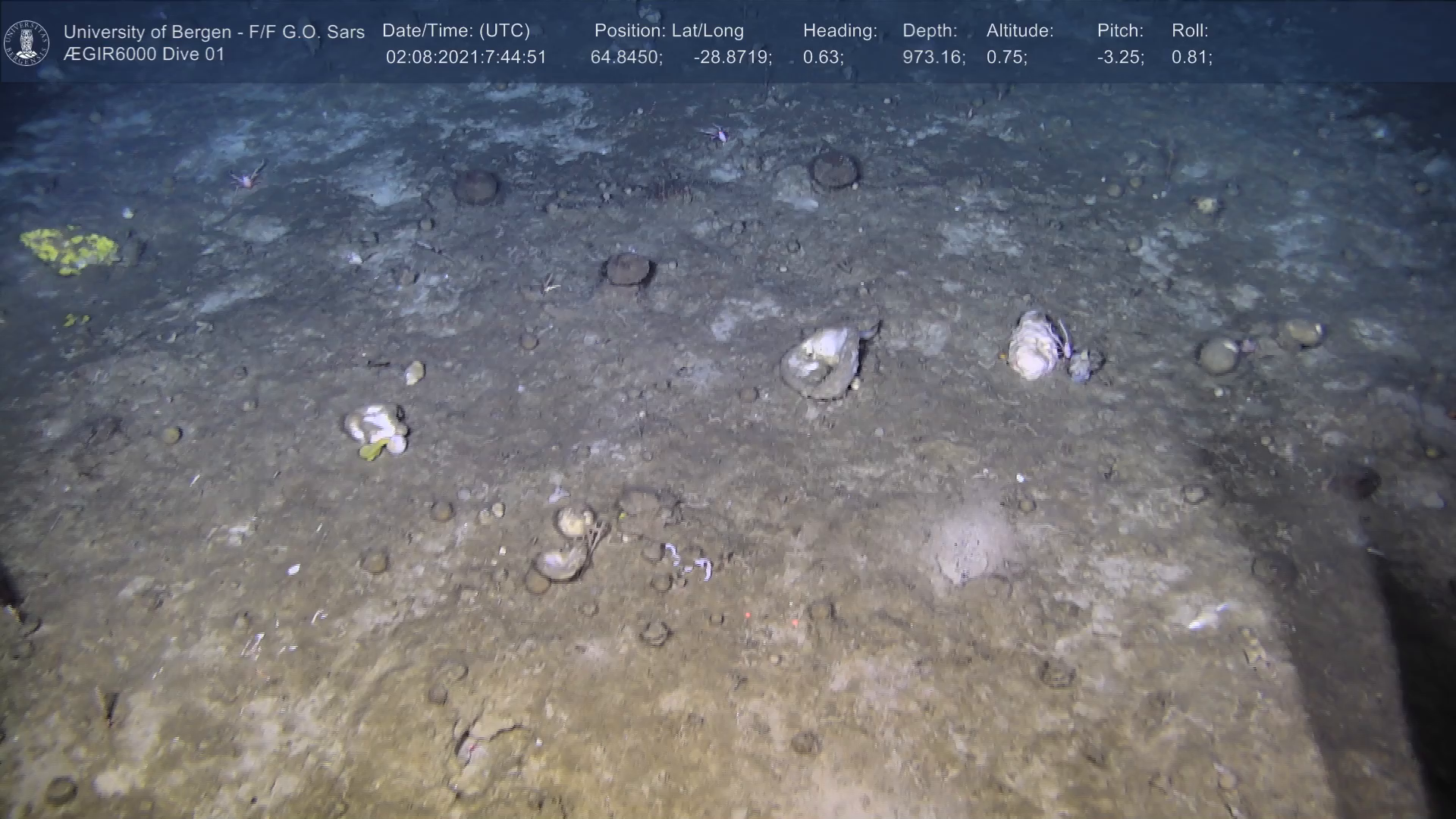This screenshot has height=819, width=1456.
Task: Click the University of Bergen crest logo
Action: [27, 43]
